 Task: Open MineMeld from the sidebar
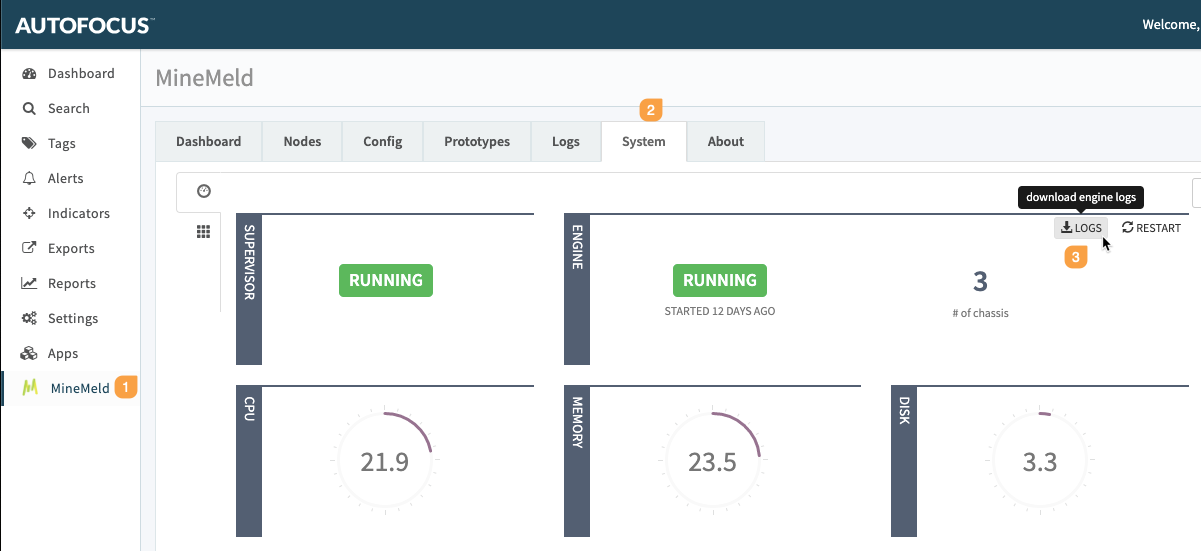click(x=79, y=388)
